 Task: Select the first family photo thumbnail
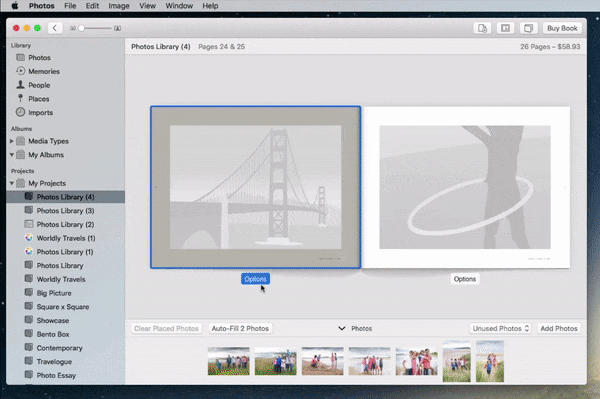click(228, 361)
